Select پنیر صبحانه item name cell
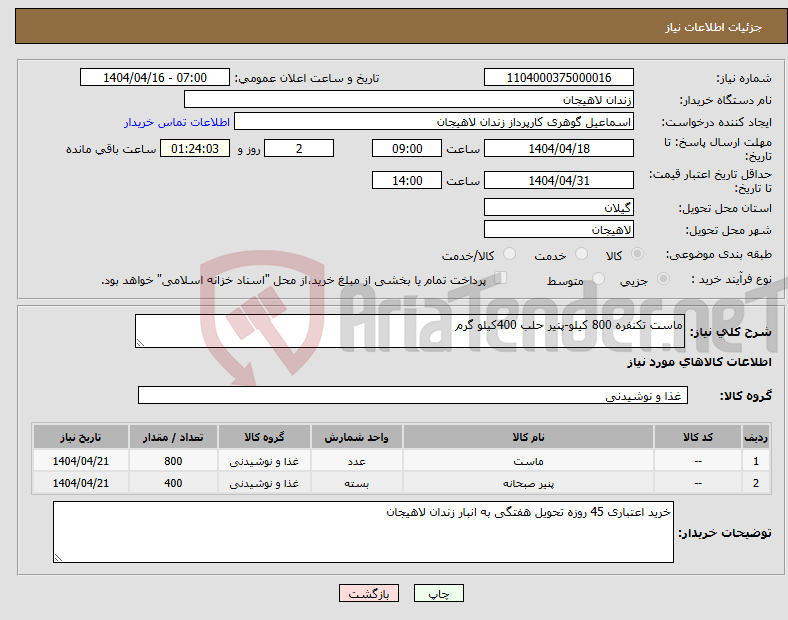The image size is (788, 620). 528,483
